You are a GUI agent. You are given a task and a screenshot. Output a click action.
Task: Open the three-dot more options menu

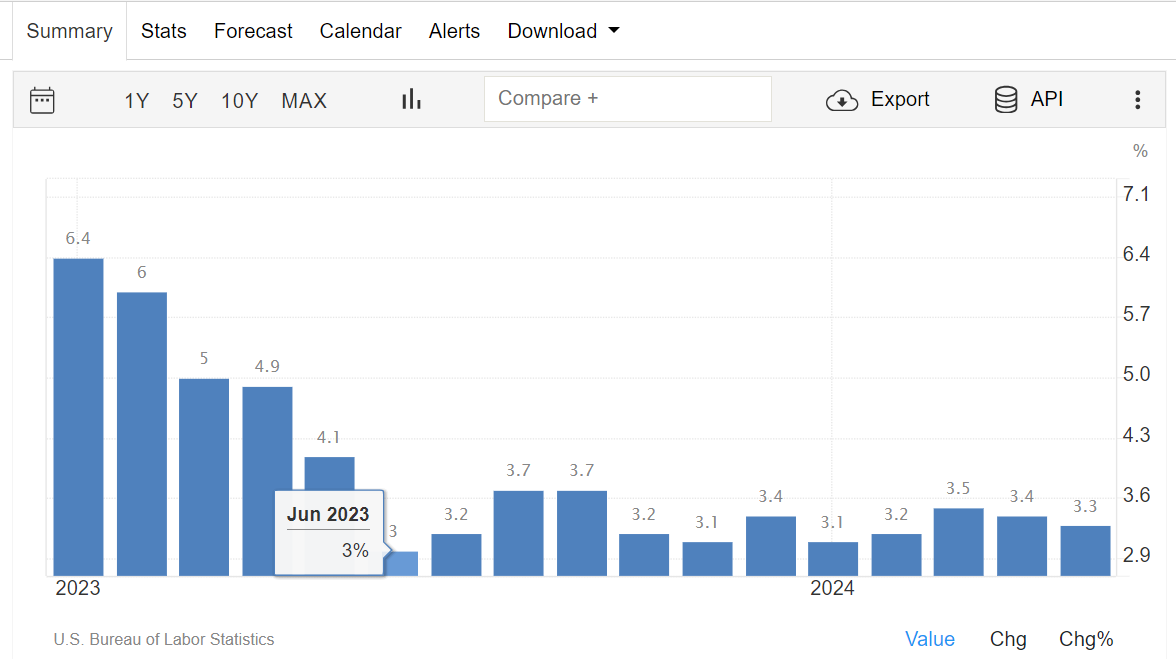[x=1137, y=100]
